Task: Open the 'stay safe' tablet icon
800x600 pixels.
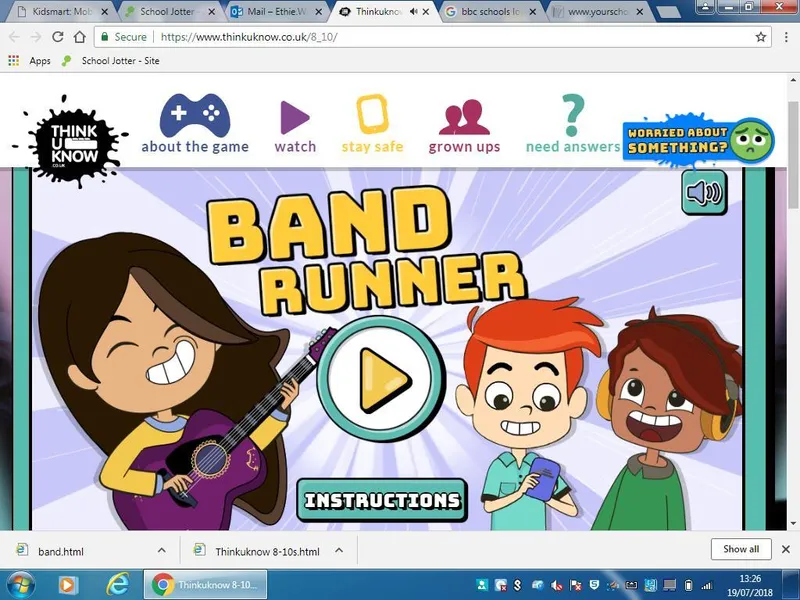Action: [372, 115]
